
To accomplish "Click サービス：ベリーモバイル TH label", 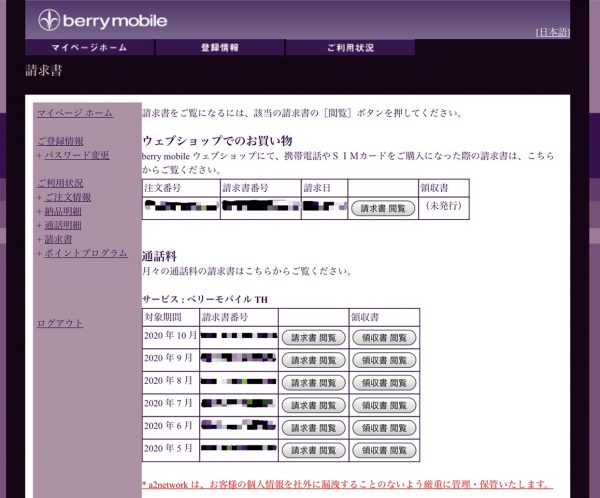I will point(205,299).
